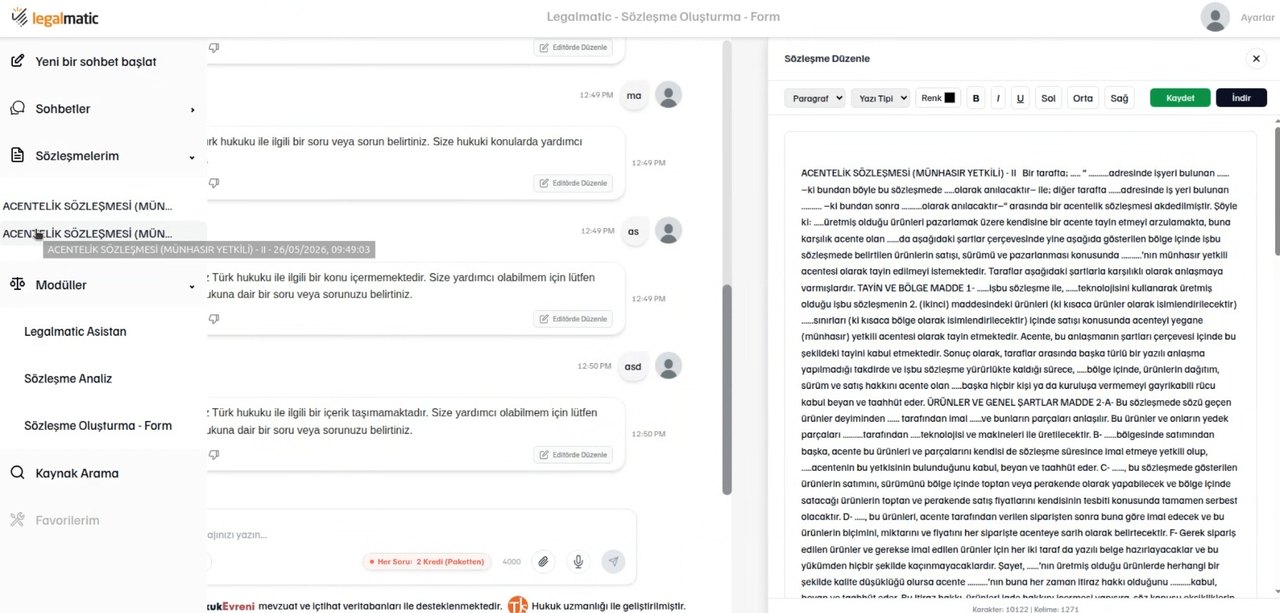
Task: Click the magnifier icon next to Kaynak Arama
Action: pos(17,473)
